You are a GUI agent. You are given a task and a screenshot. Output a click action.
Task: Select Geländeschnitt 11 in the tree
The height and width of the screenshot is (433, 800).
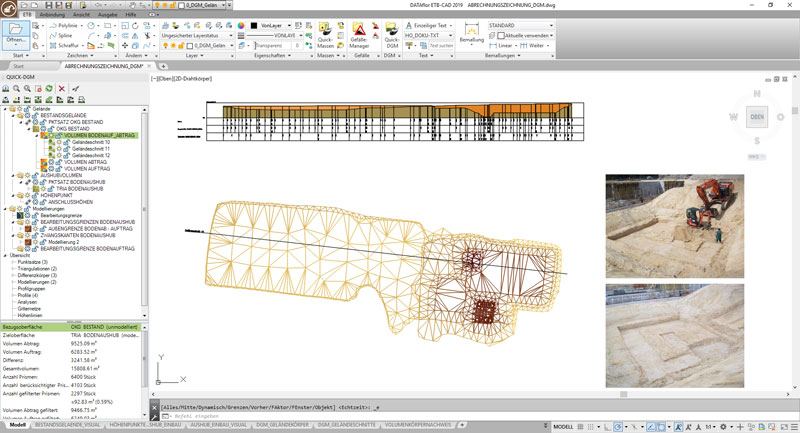tap(91, 149)
